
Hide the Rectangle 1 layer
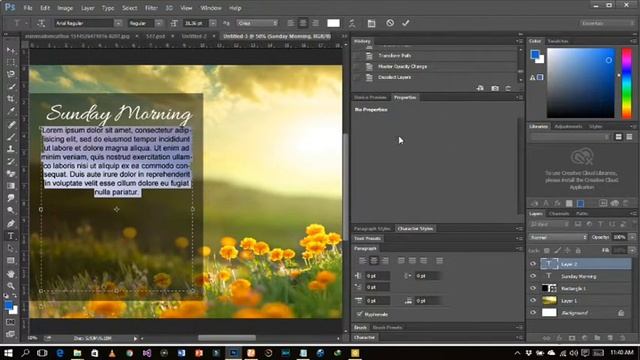[533, 288]
